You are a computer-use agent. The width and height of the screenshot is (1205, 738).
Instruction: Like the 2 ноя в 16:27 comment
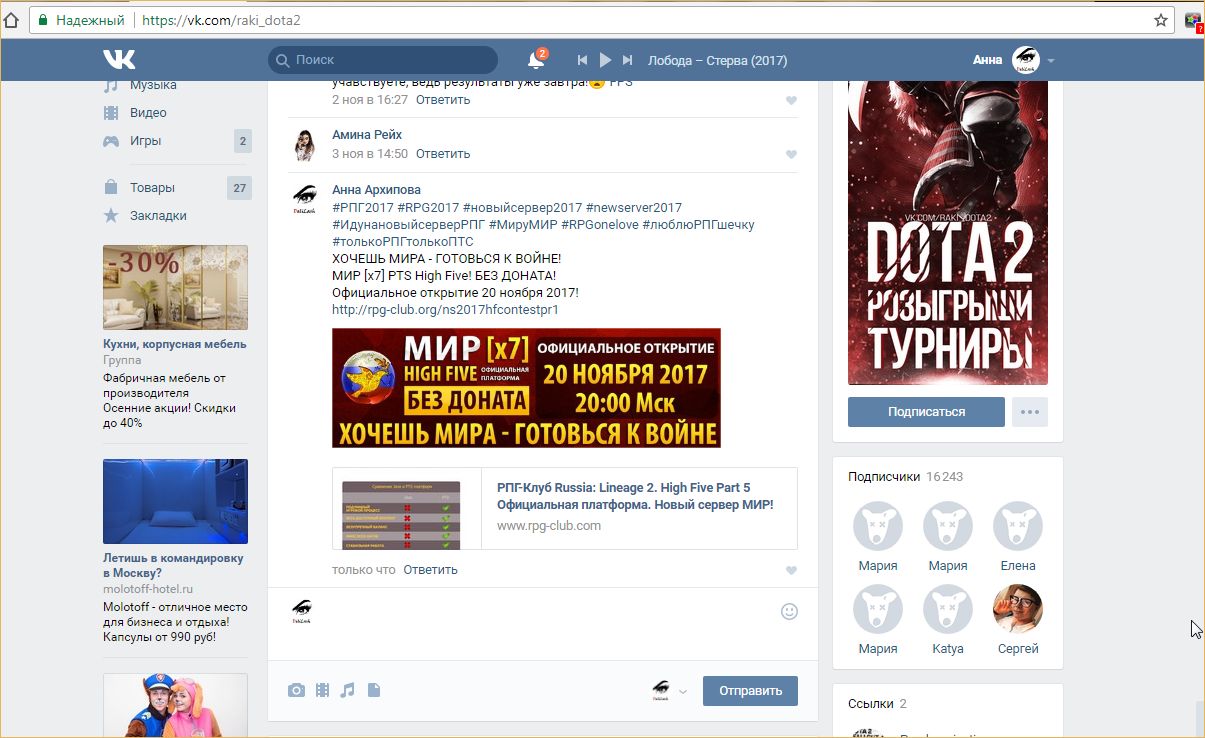coord(791,100)
